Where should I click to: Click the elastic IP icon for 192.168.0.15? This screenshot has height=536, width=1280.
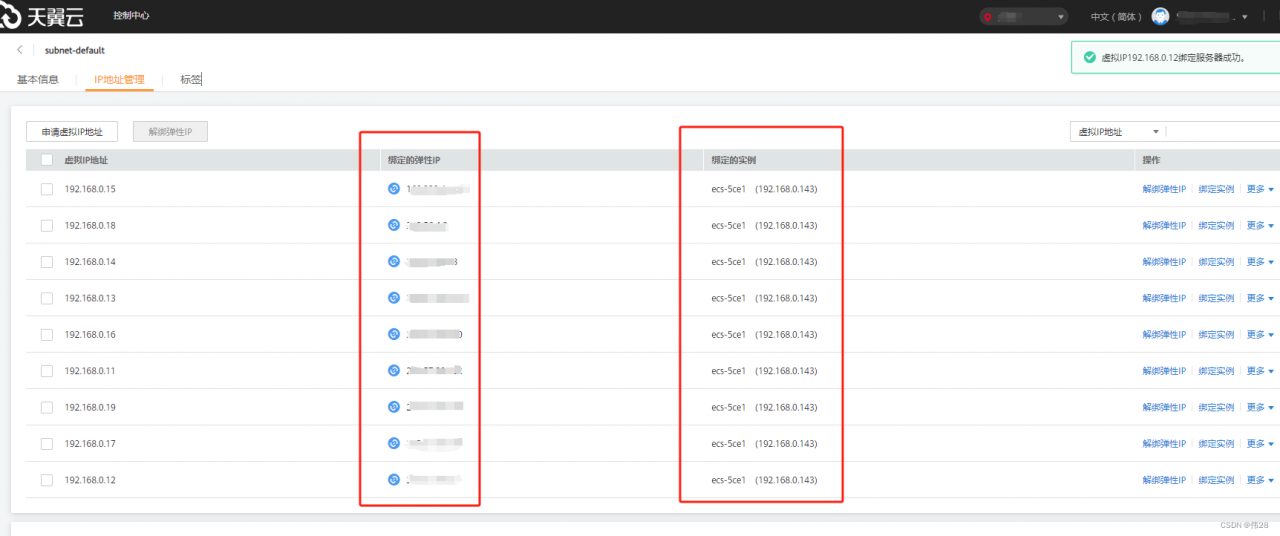393,189
